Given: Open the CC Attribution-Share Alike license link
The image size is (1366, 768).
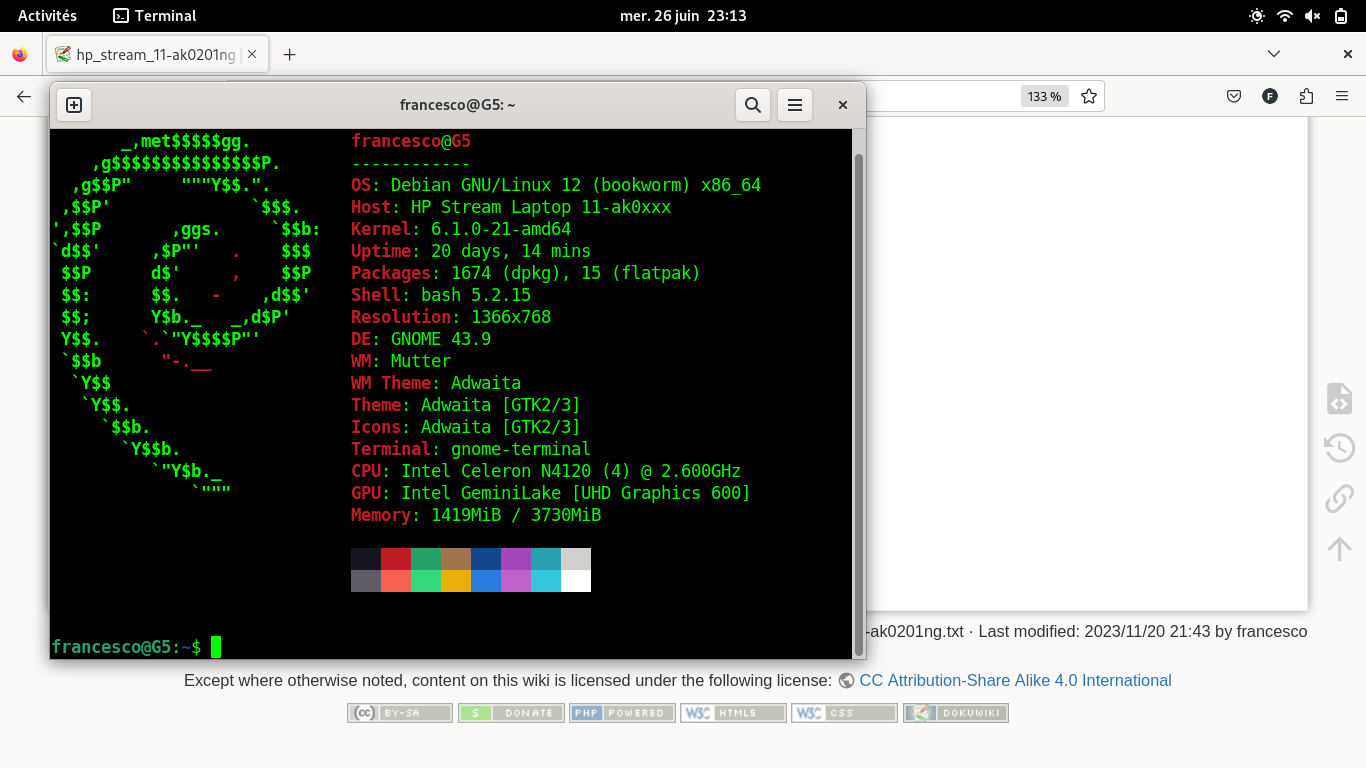Looking at the screenshot, I should [1015, 680].
